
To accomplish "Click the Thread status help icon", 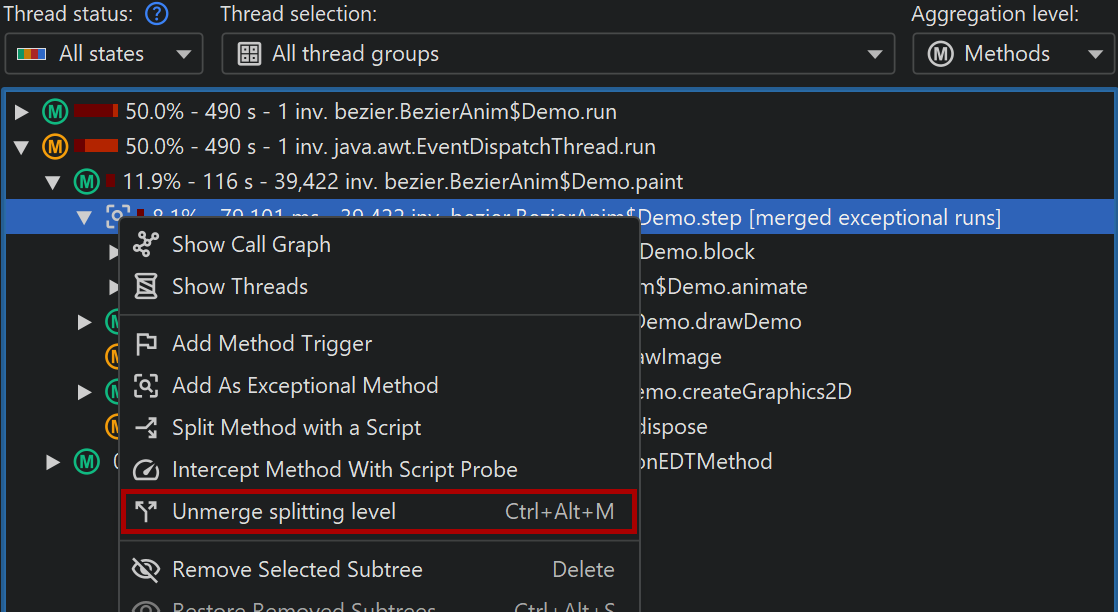I will point(157,15).
